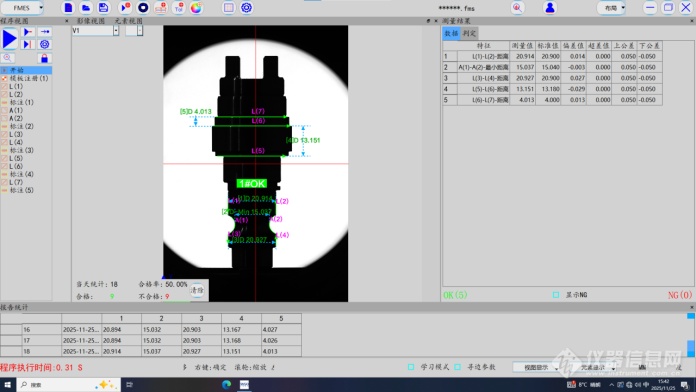Screen dimensions: 696x392
Task: Save program with the floppy disk icon
Action: click(x=103, y=8)
